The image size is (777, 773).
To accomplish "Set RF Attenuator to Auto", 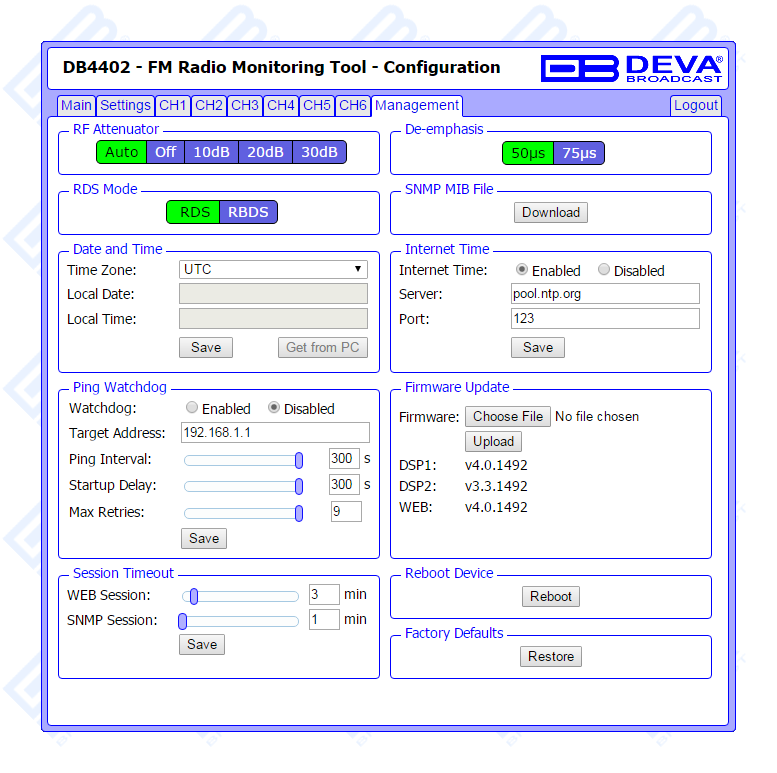I will click(121, 152).
